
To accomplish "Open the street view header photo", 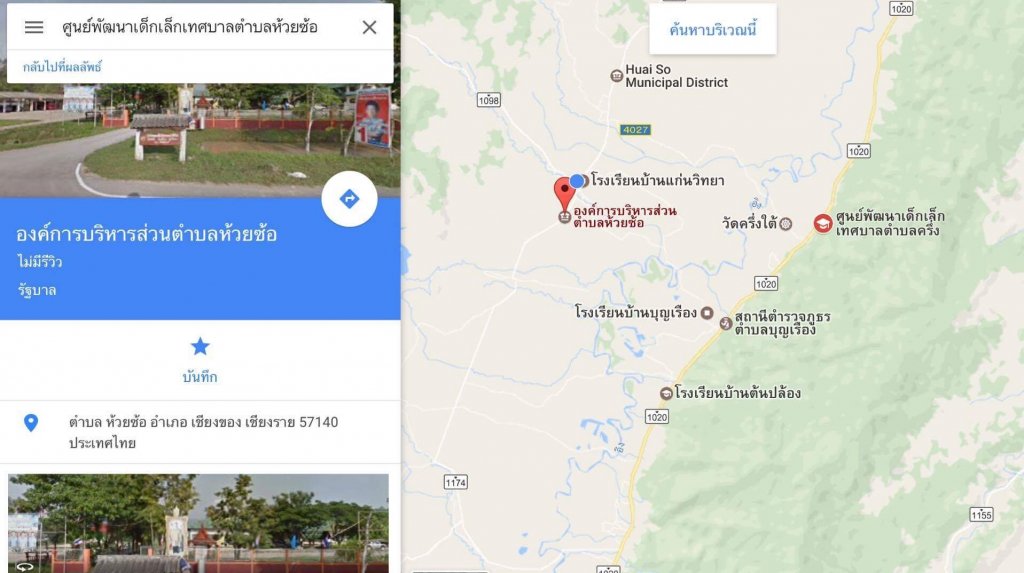I will pyautogui.click(x=200, y=140).
